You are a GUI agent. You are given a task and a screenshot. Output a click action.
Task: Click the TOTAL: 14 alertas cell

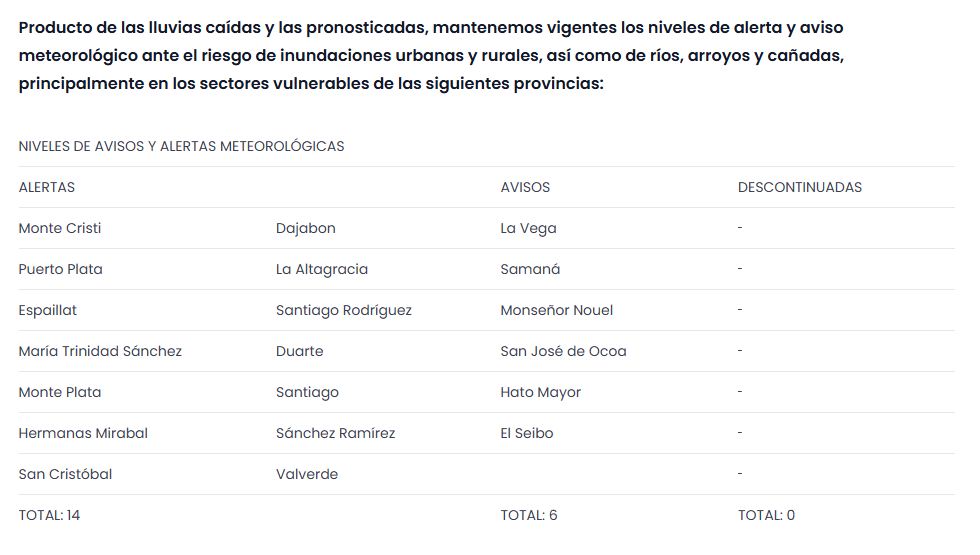pyautogui.click(x=49, y=515)
